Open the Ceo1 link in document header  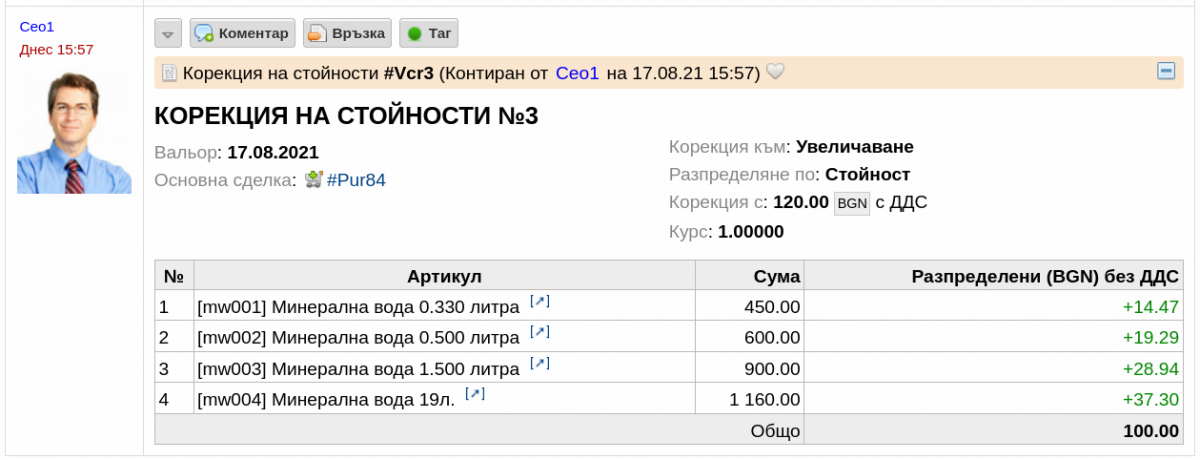pos(577,72)
